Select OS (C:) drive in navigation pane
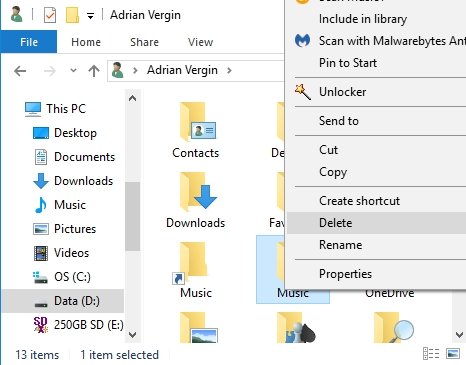Image resolution: width=466 pixels, height=365 pixels. [62, 277]
